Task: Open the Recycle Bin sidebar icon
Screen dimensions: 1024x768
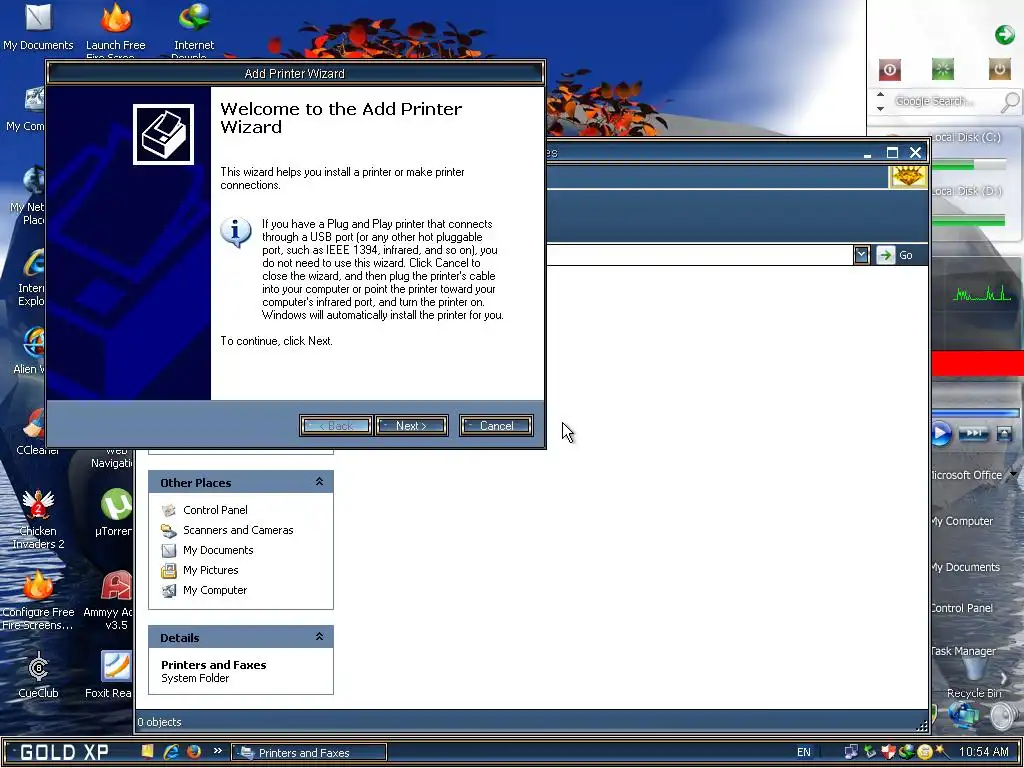Action: click(x=974, y=676)
